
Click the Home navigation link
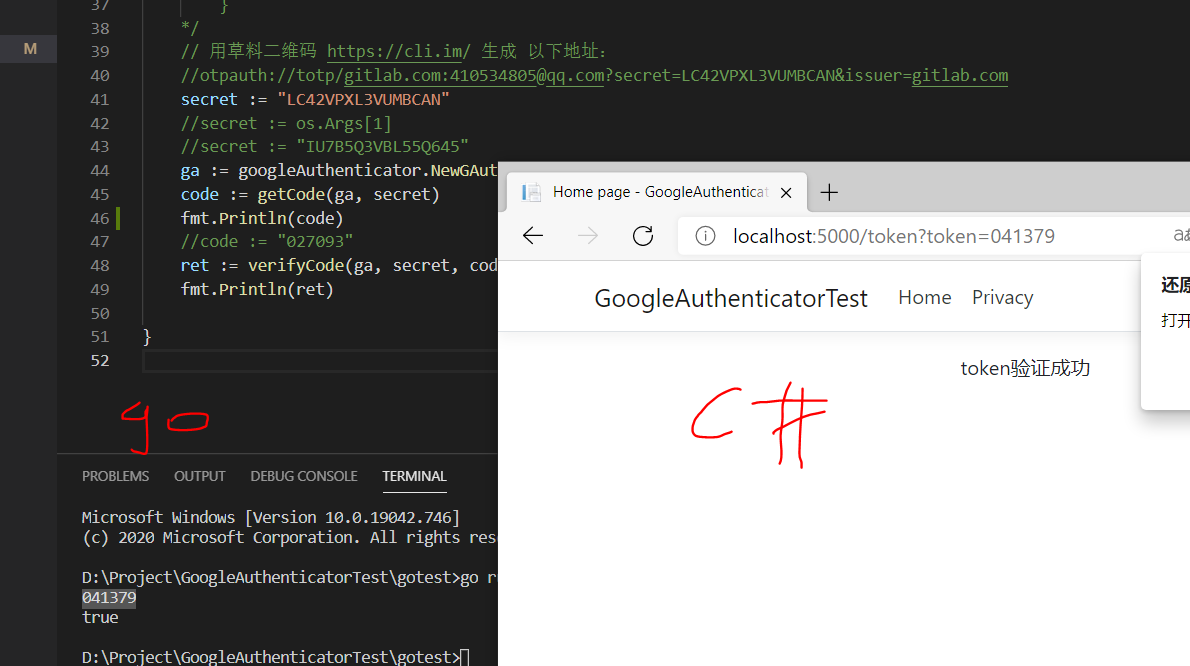pyautogui.click(x=924, y=297)
